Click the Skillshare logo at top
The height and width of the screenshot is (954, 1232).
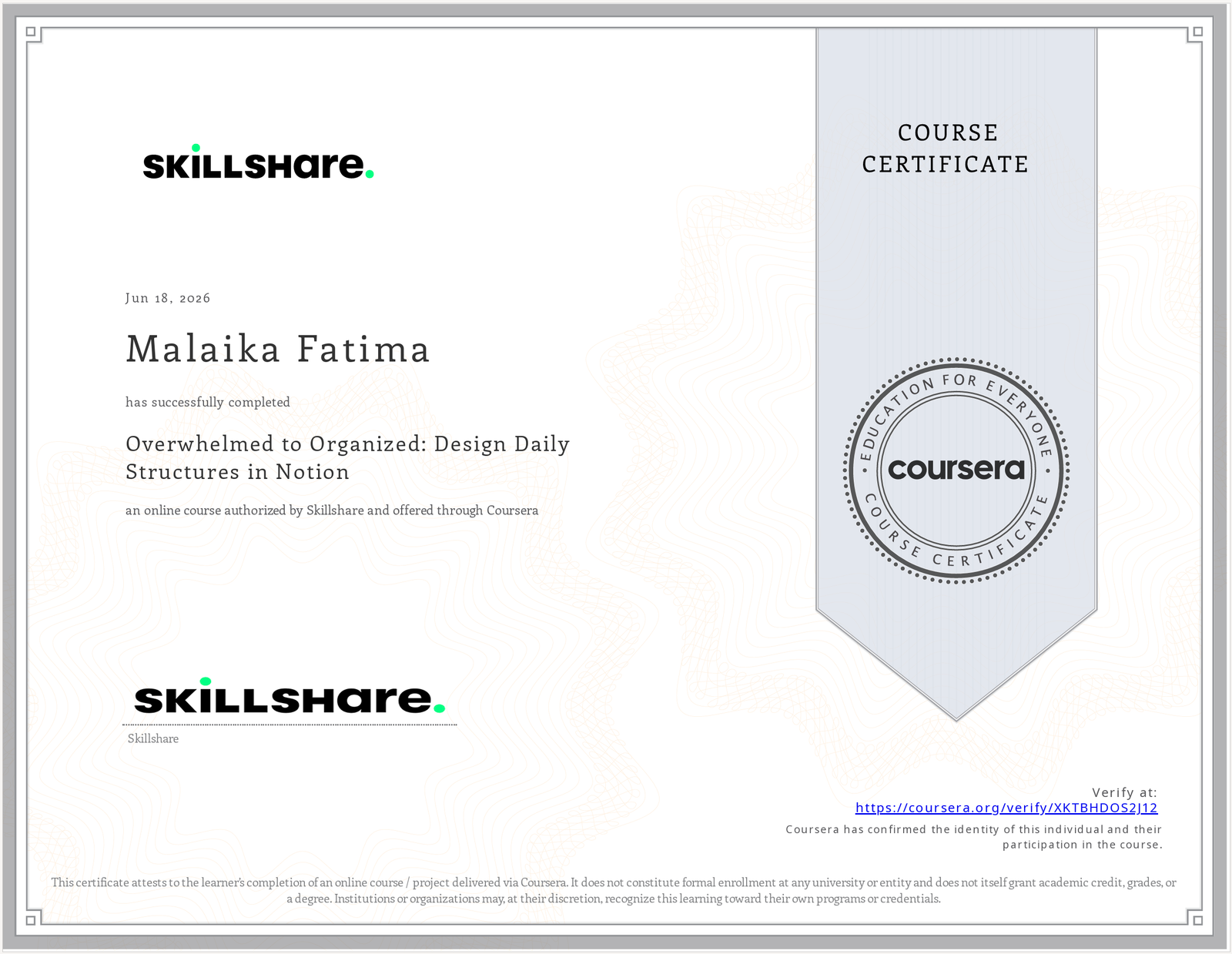tap(259, 162)
